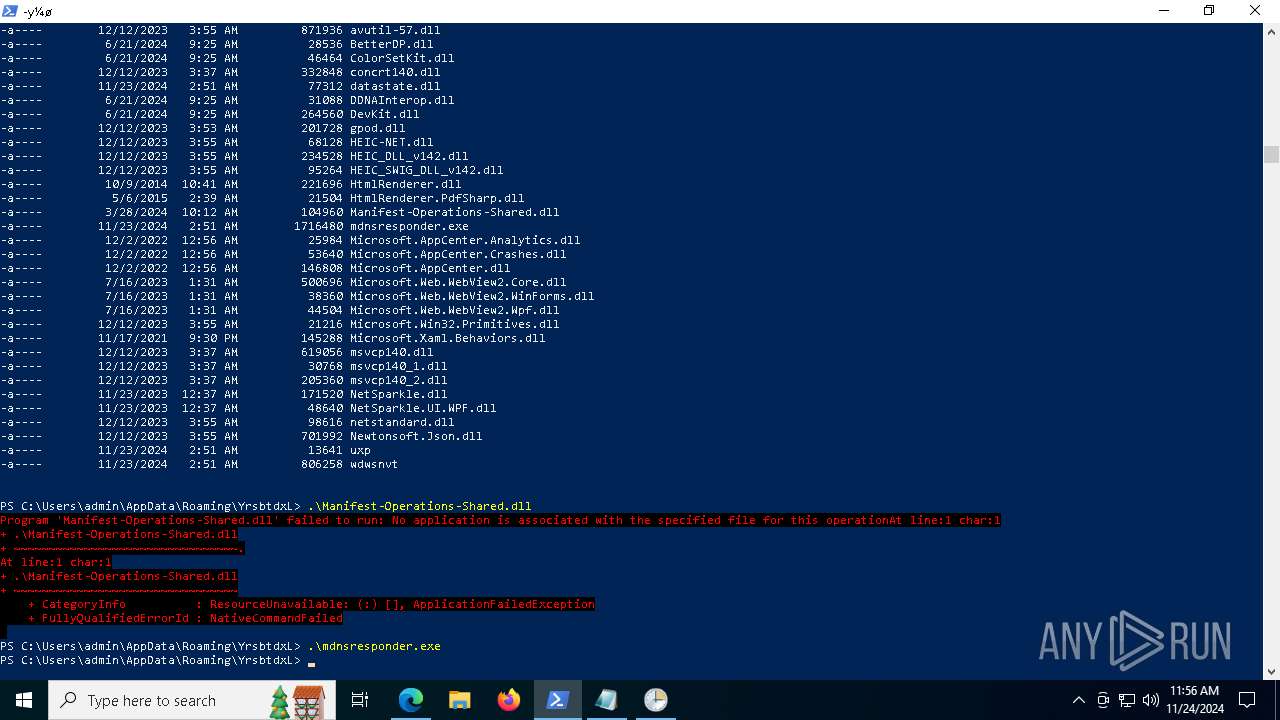1280x720 pixels.
Task: Open the Action Center notifications
Action: pos(1247,700)
